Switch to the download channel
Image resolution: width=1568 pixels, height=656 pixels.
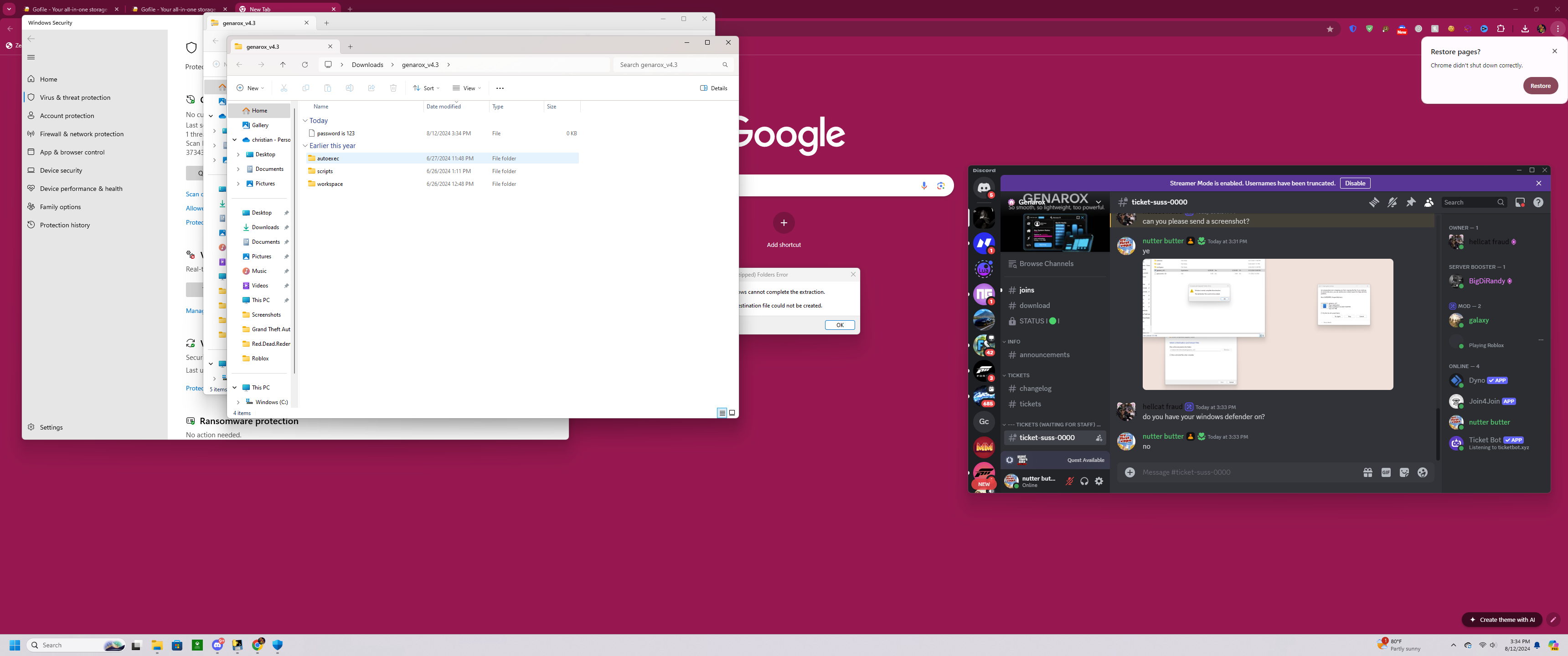tap(1034, 306)
